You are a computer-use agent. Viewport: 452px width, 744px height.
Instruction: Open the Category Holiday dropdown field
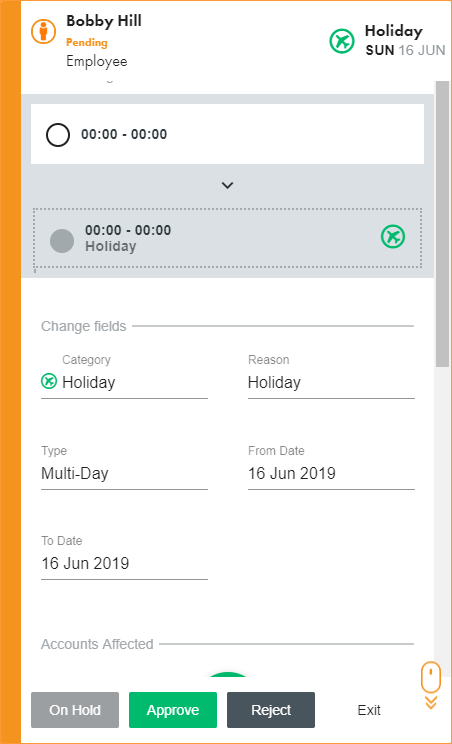pyautogui.click(x=124, y=382)
